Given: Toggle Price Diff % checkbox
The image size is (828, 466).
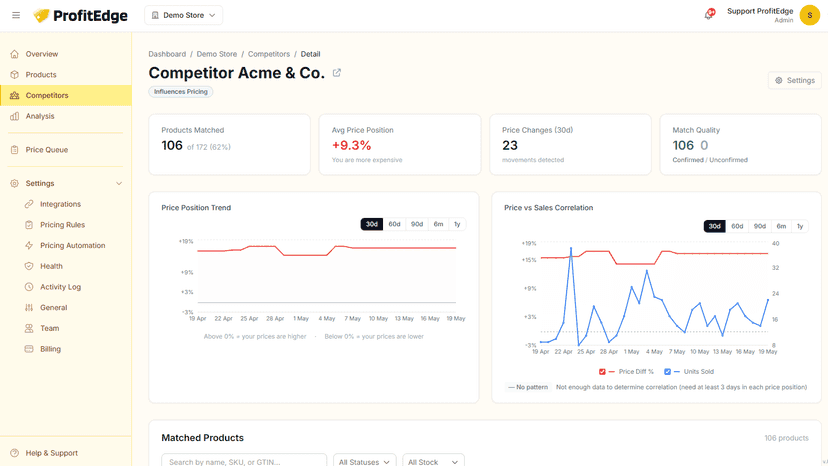Looking at the screenshot, I should (602, 371).
